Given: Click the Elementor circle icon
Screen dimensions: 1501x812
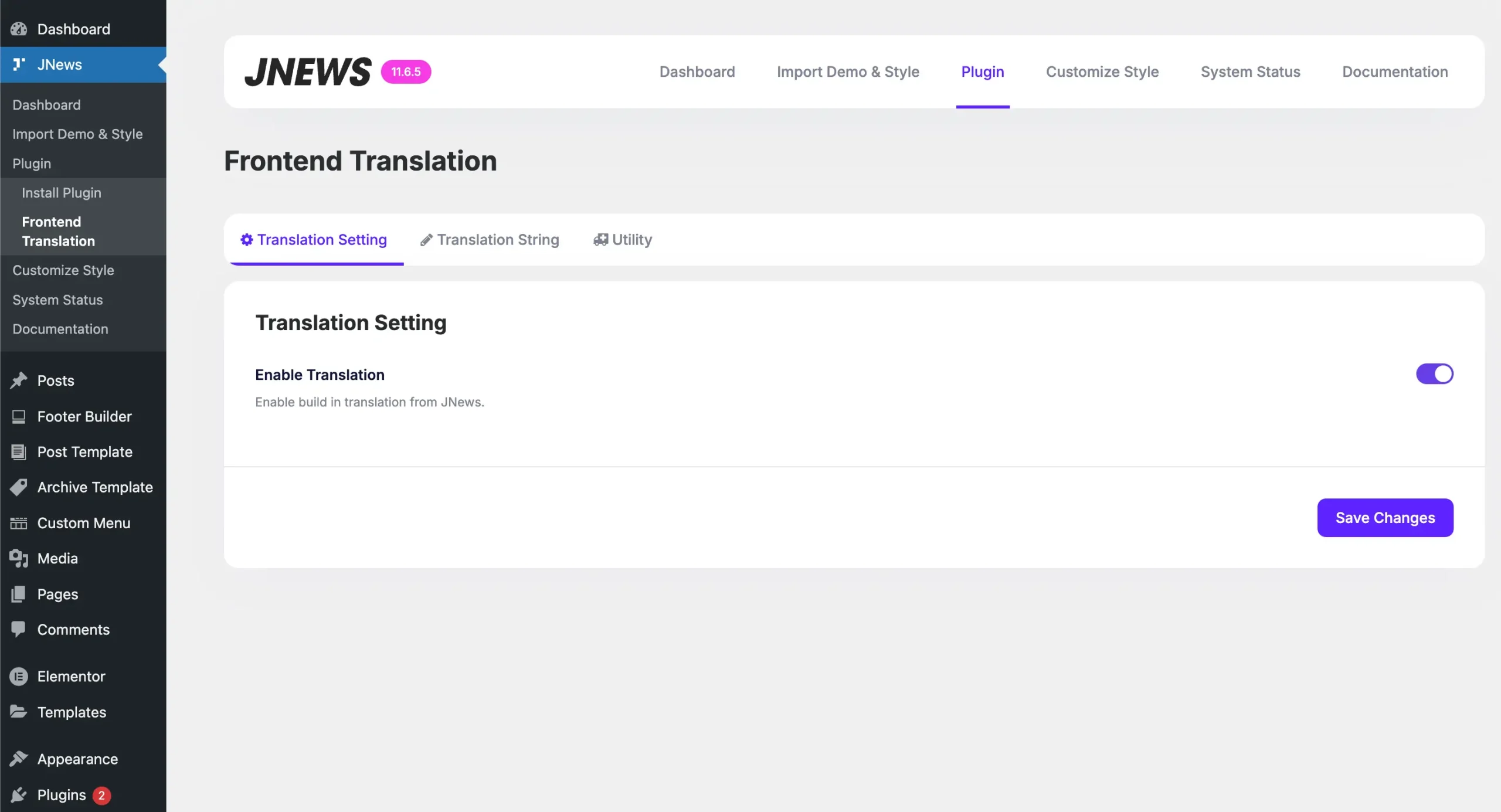Looking at the screenshot, I should (19, 677).
